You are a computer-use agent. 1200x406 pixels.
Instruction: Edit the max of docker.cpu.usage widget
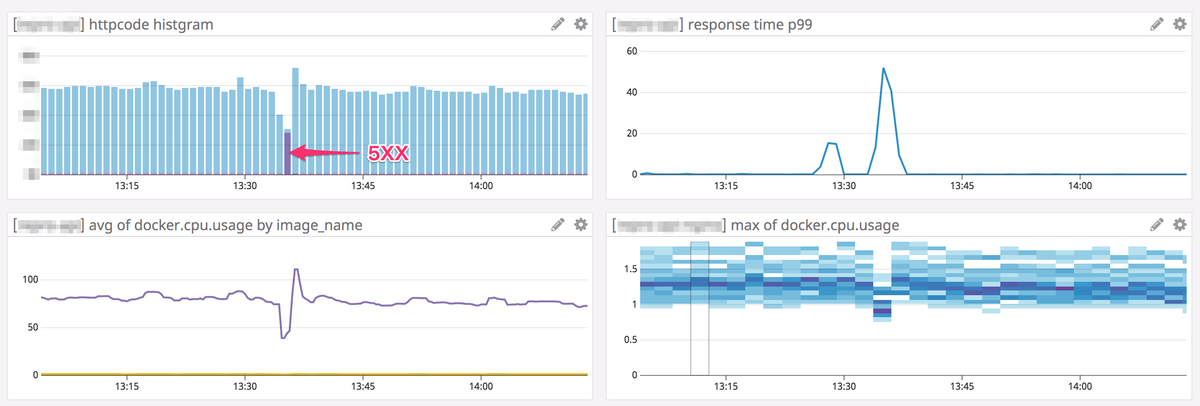tap(1158, 225)
